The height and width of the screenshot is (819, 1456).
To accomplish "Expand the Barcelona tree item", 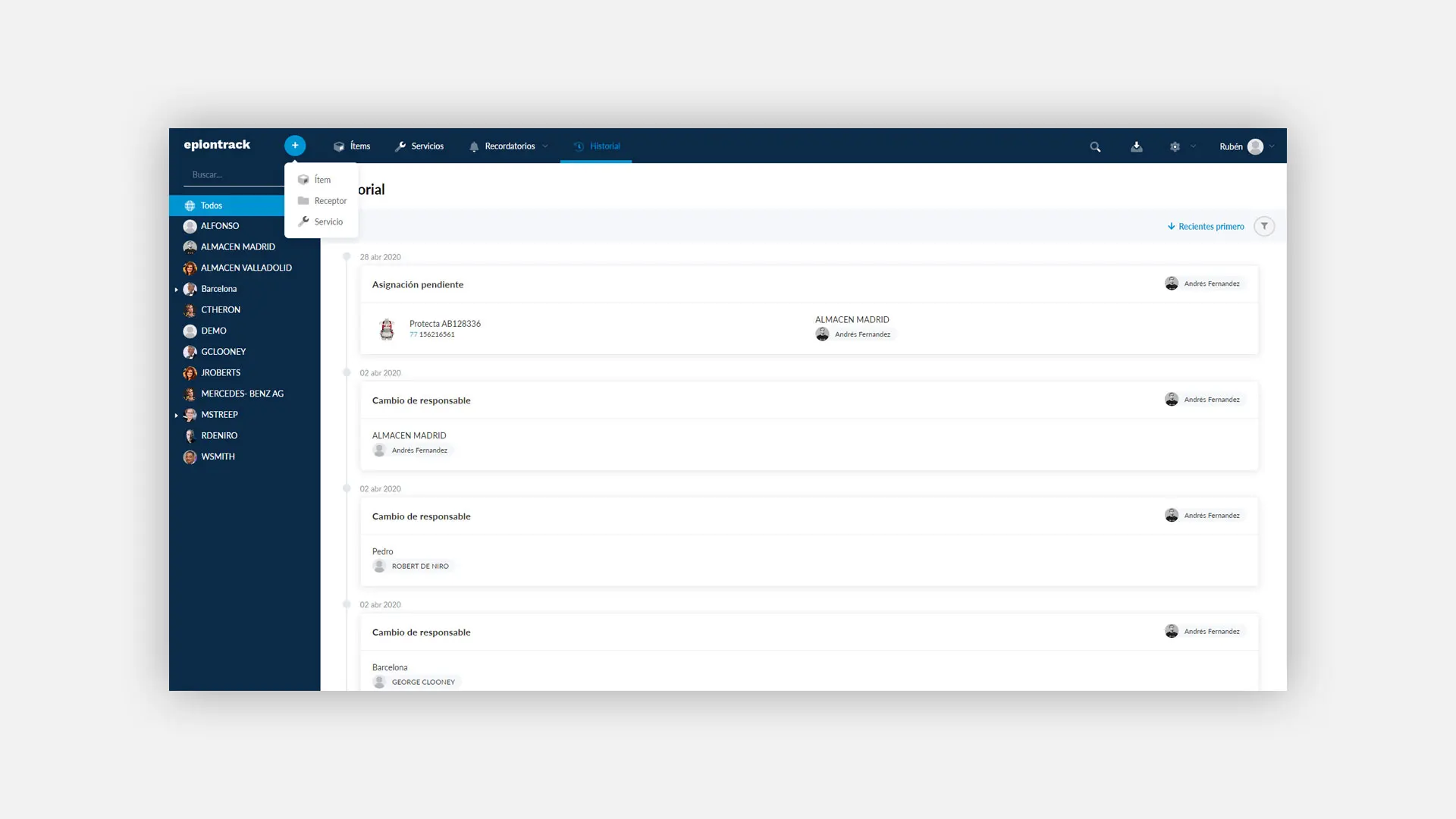I will [177, 288].
